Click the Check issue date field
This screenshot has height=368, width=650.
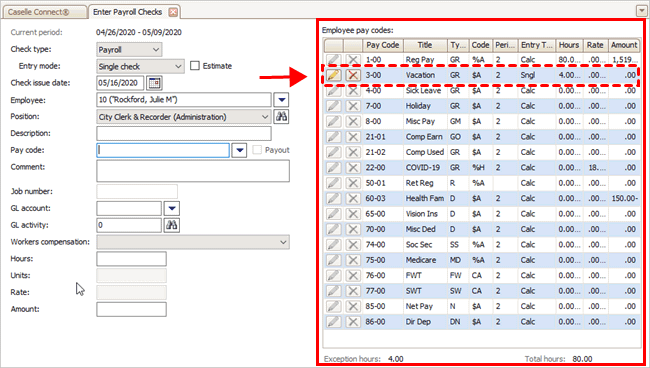120,83
